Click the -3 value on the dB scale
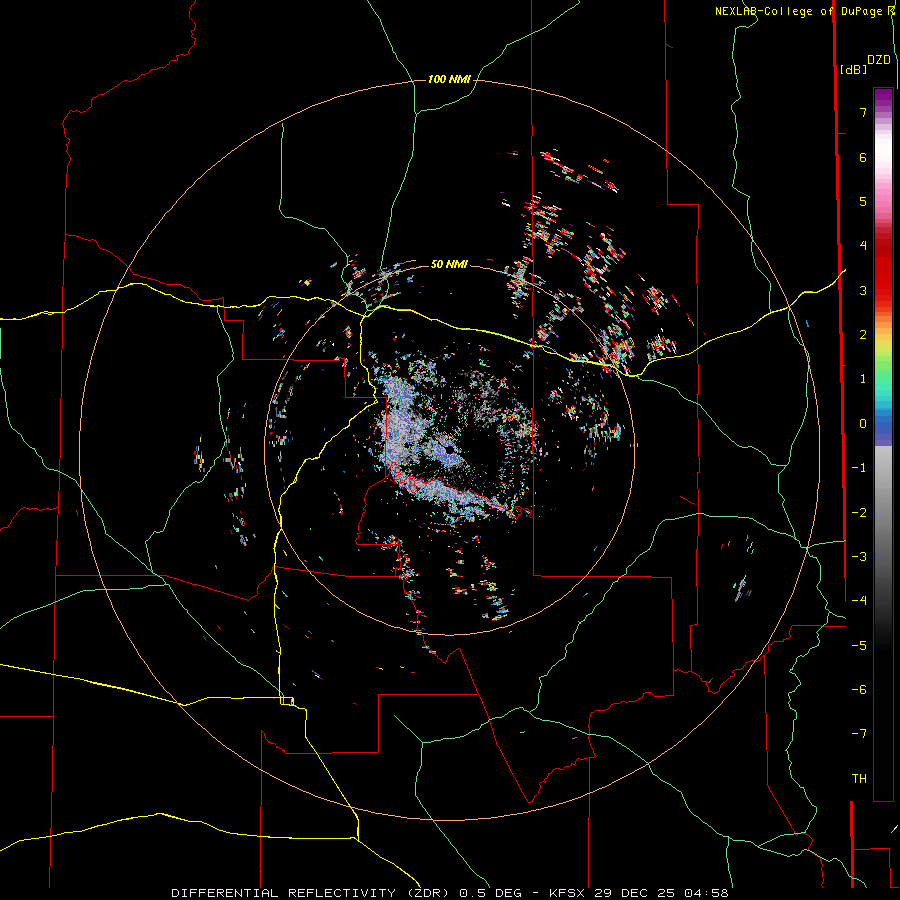Viewport: 900px width, 900px height. (x=859, y=557)
